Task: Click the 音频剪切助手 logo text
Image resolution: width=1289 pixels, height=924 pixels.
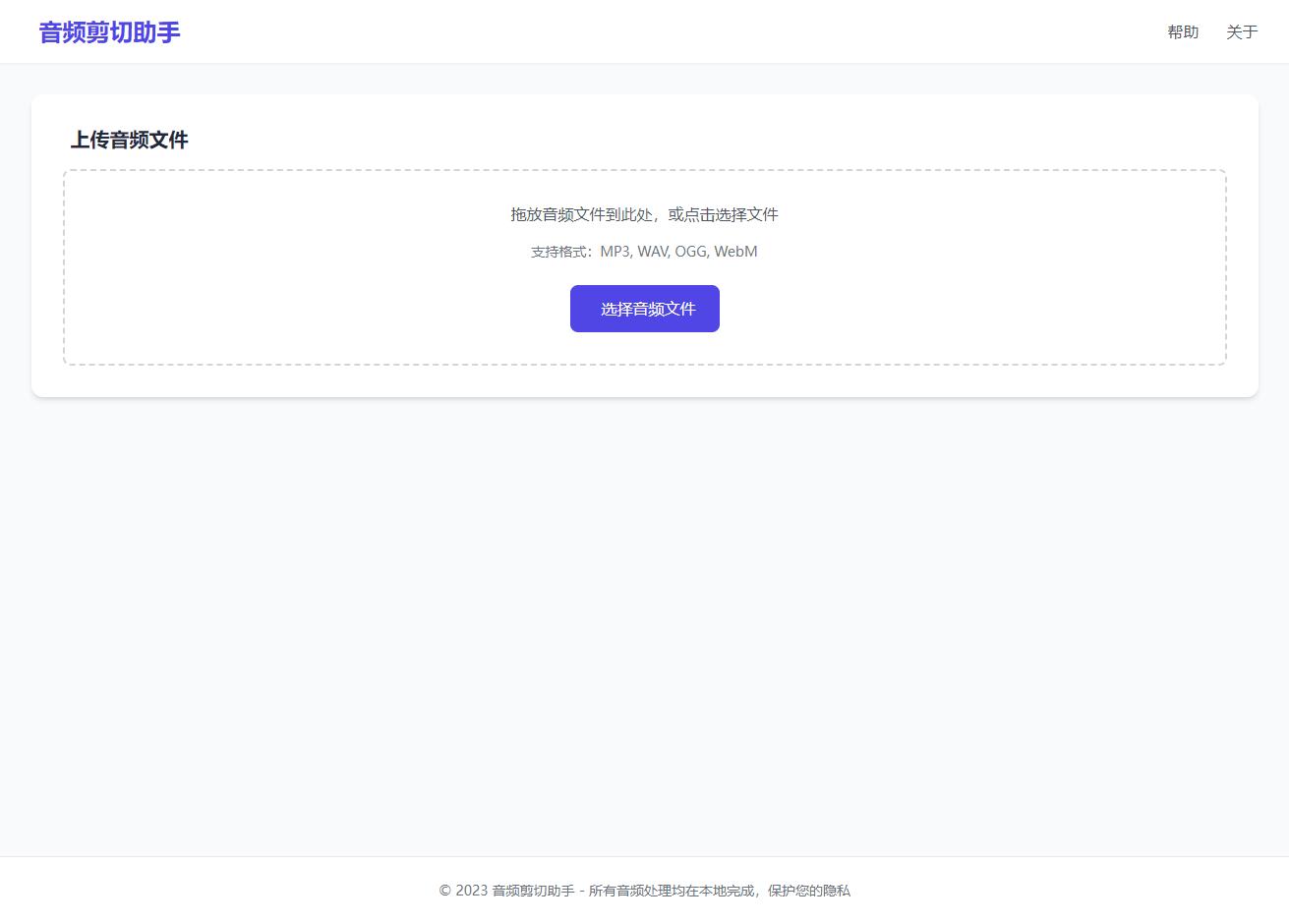Action: coord(108,32)
